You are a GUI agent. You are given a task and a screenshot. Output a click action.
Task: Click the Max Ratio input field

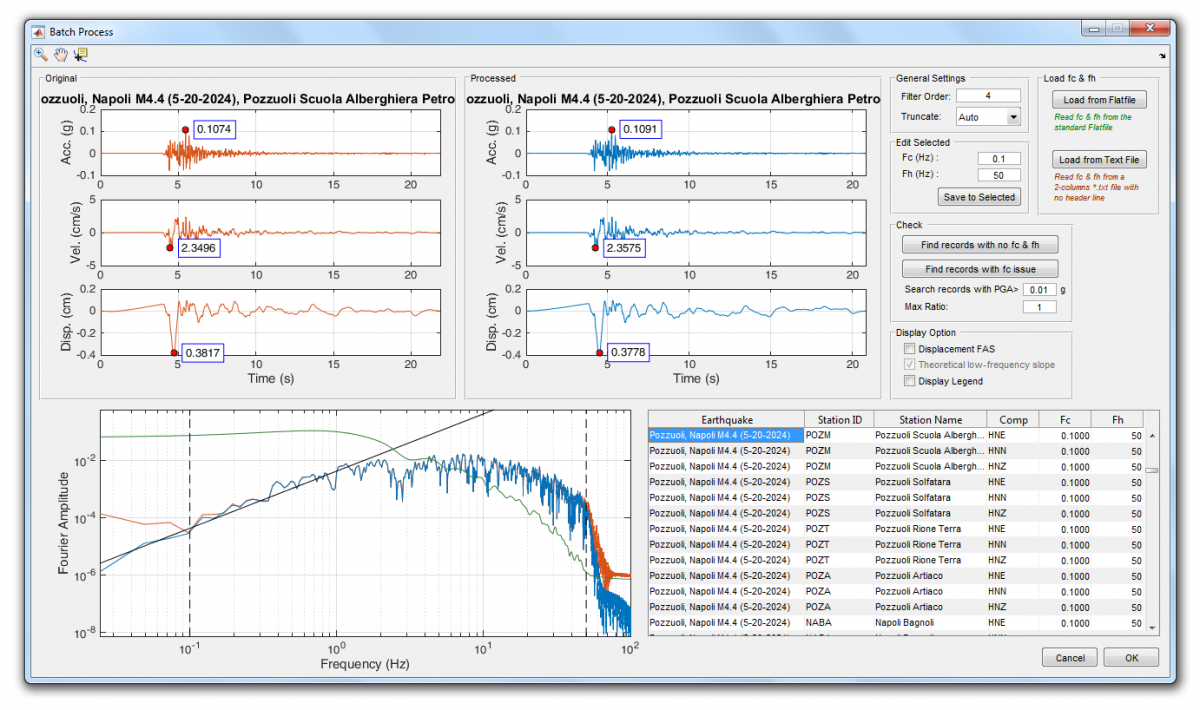tap(1039, 307)
